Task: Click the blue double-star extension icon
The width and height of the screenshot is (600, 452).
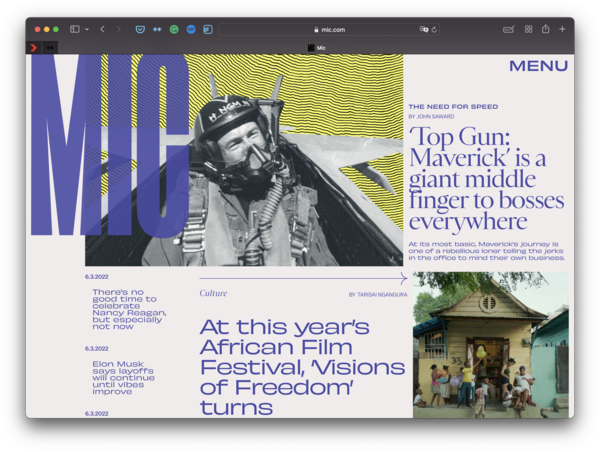Action: 157,29
